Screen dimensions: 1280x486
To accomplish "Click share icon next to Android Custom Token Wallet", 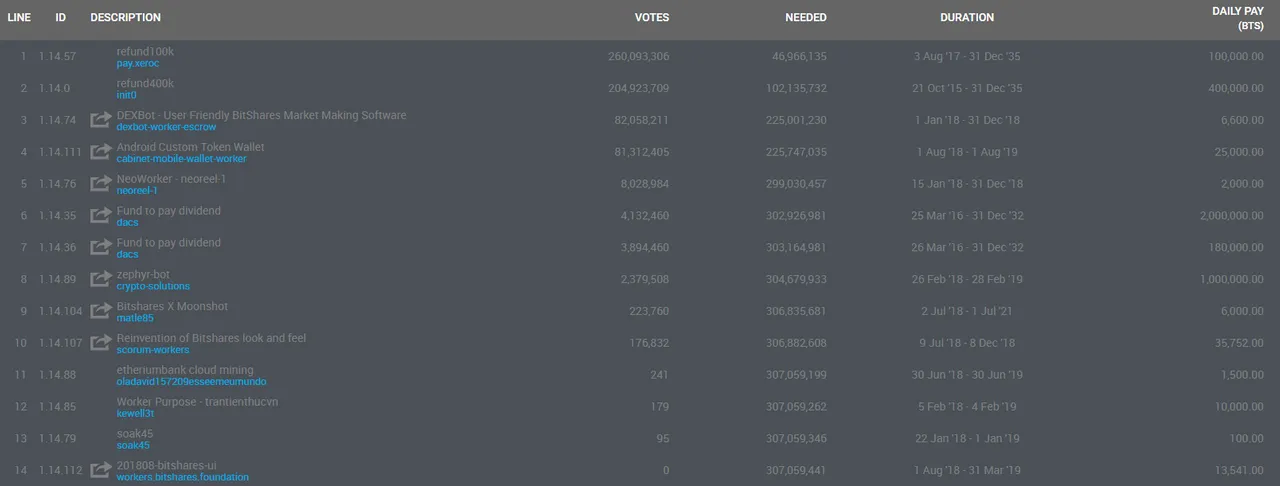I will 100,152.
